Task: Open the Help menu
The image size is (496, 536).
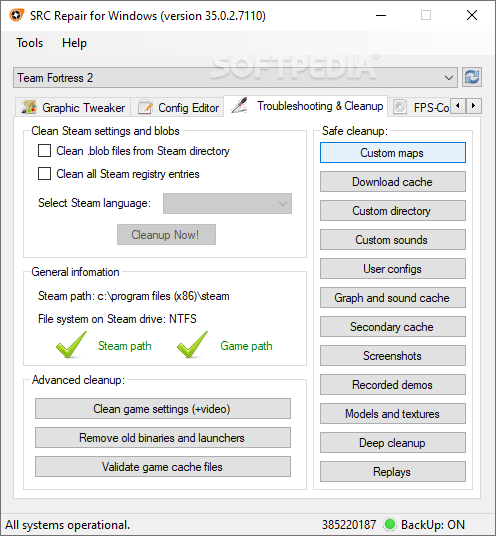Action: [x=74, y=43]
